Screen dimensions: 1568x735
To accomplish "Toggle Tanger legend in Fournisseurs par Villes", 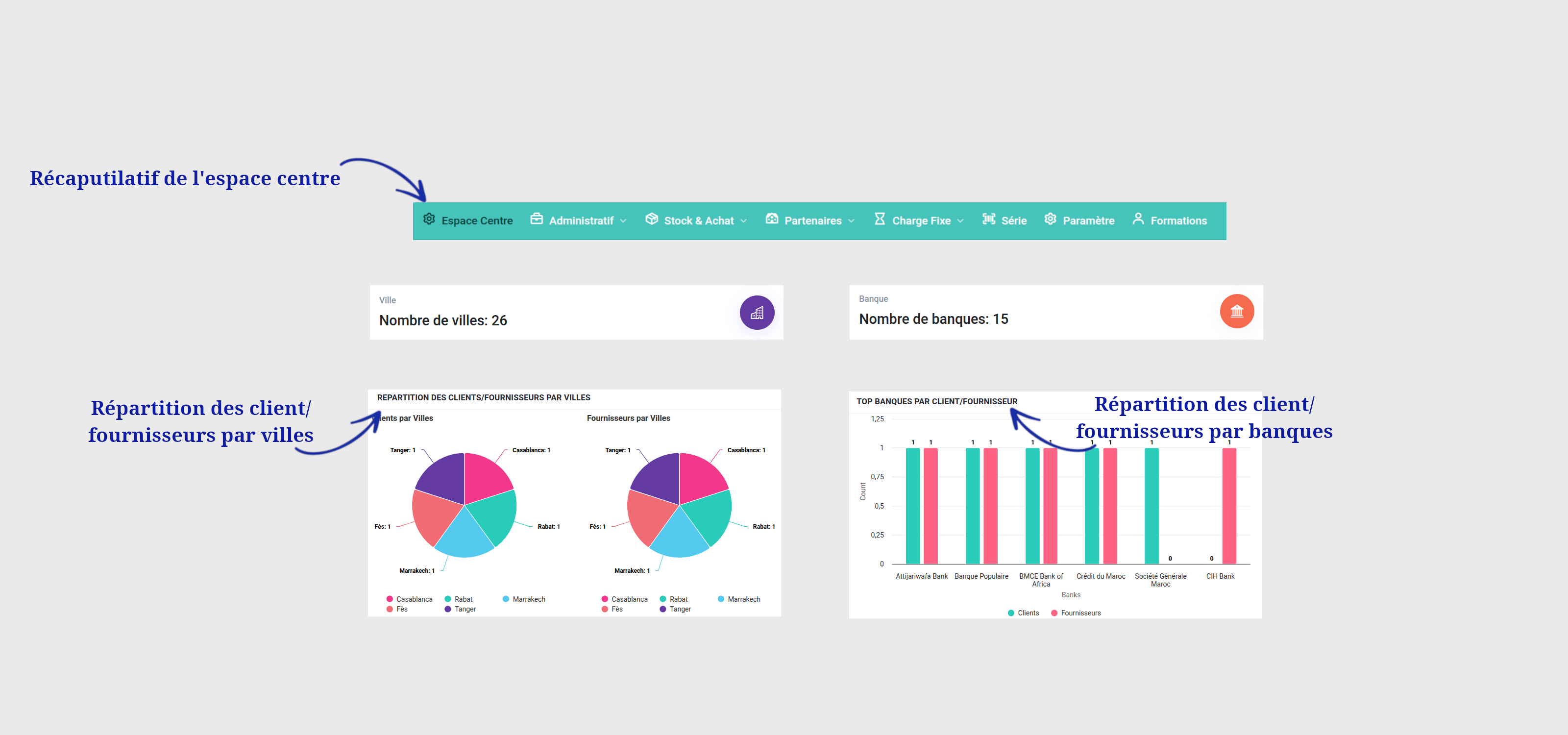I will tap(675, 609).
